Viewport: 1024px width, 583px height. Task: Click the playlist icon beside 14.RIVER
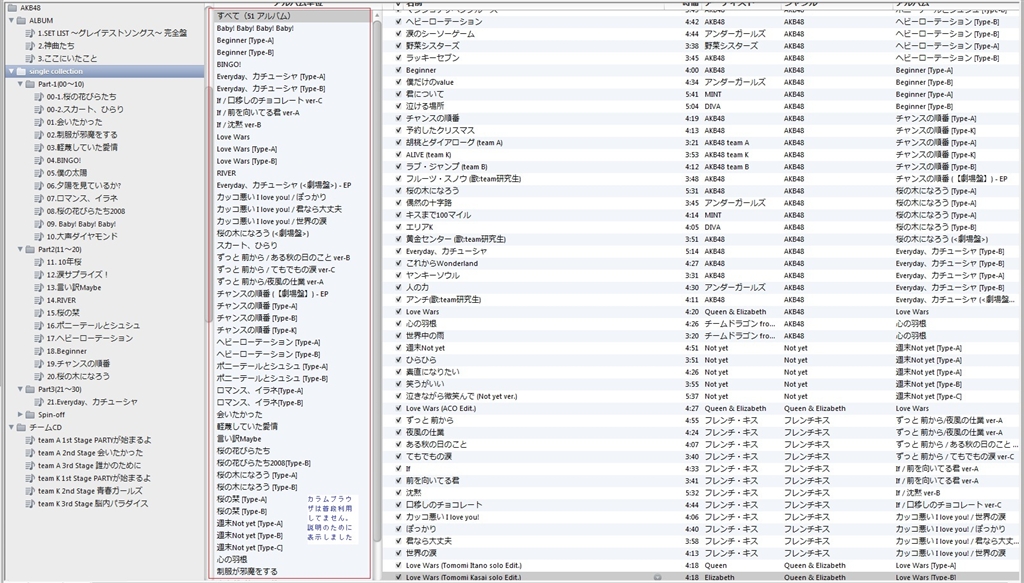point(39,300)
